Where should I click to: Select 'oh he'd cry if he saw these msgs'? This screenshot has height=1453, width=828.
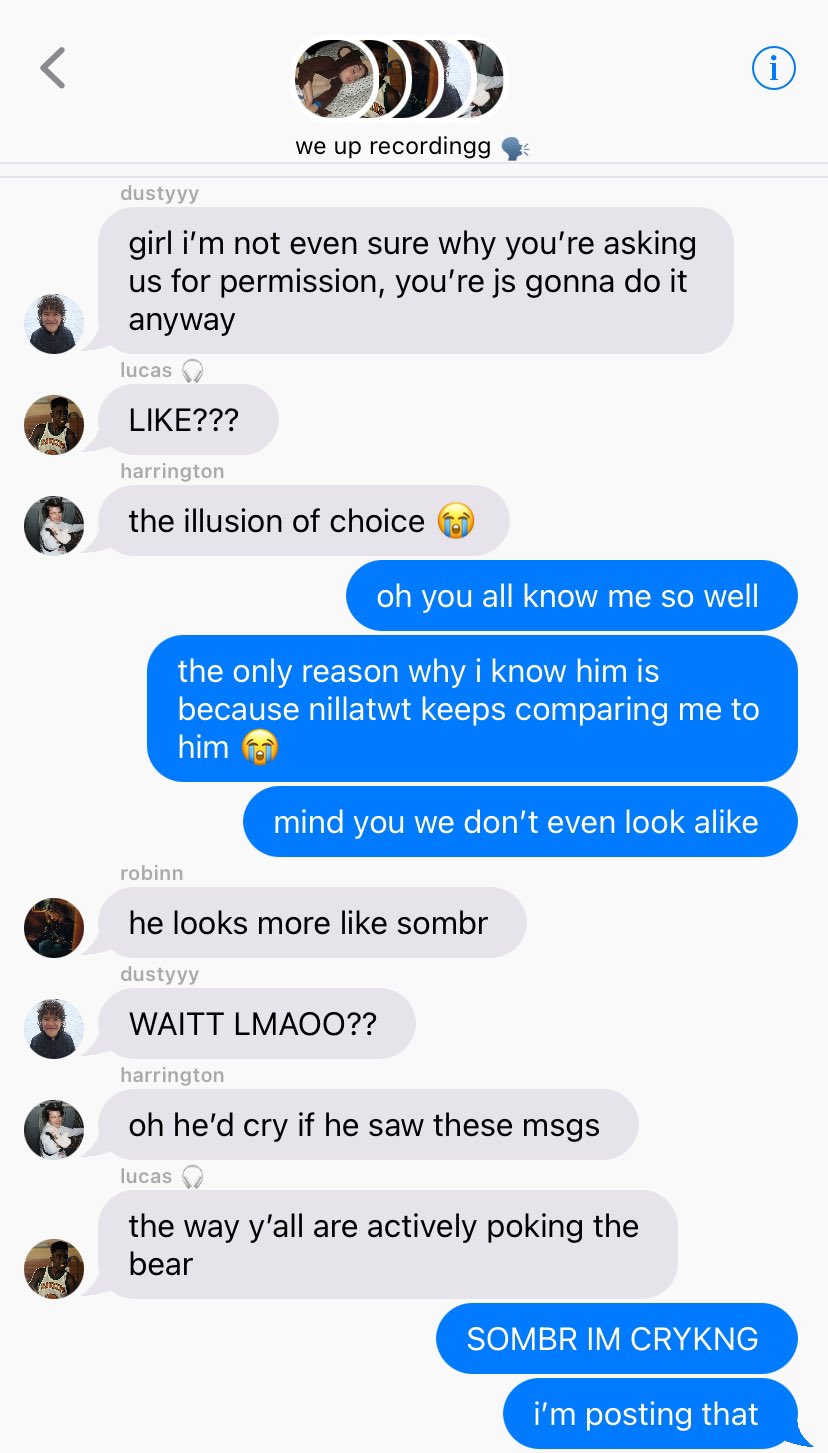[x=367, y=1125]
